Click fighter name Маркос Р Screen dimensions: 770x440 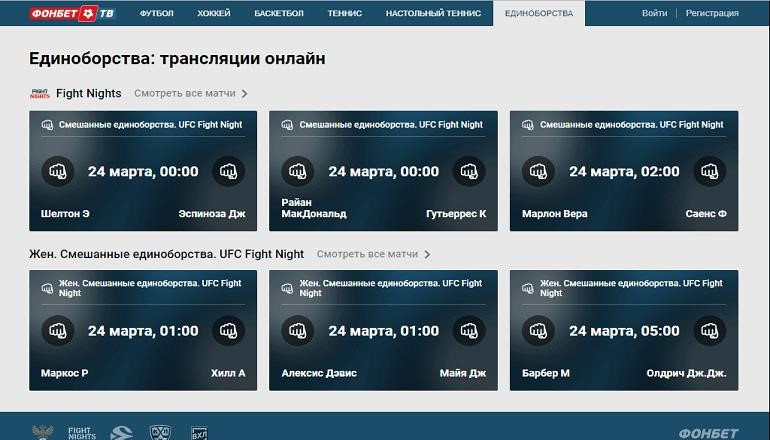pyautogui.click(x=64, y=373)
